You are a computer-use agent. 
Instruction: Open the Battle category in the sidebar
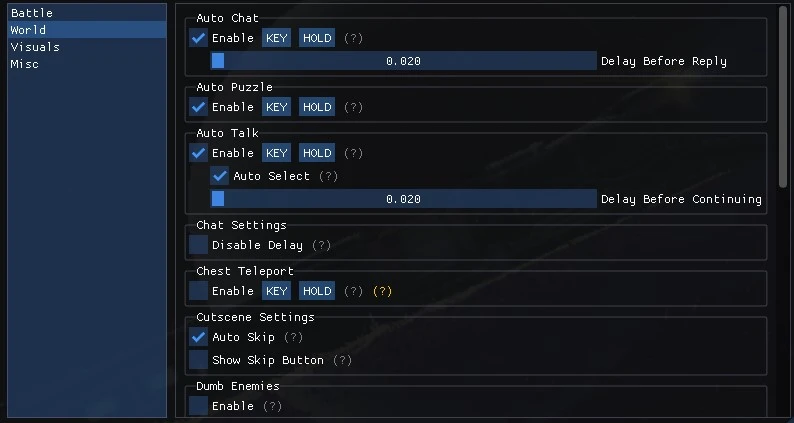click(86, 13)
